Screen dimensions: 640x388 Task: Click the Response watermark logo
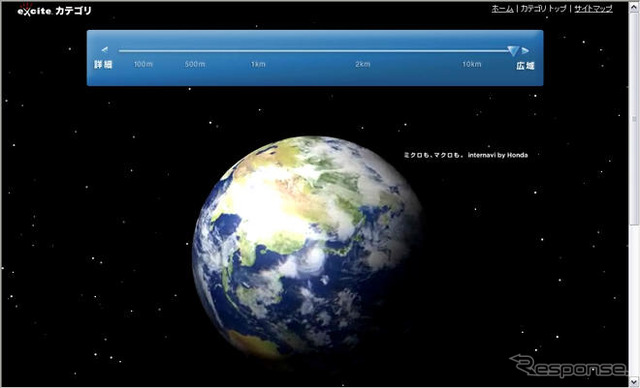click(x=568, y=366)
